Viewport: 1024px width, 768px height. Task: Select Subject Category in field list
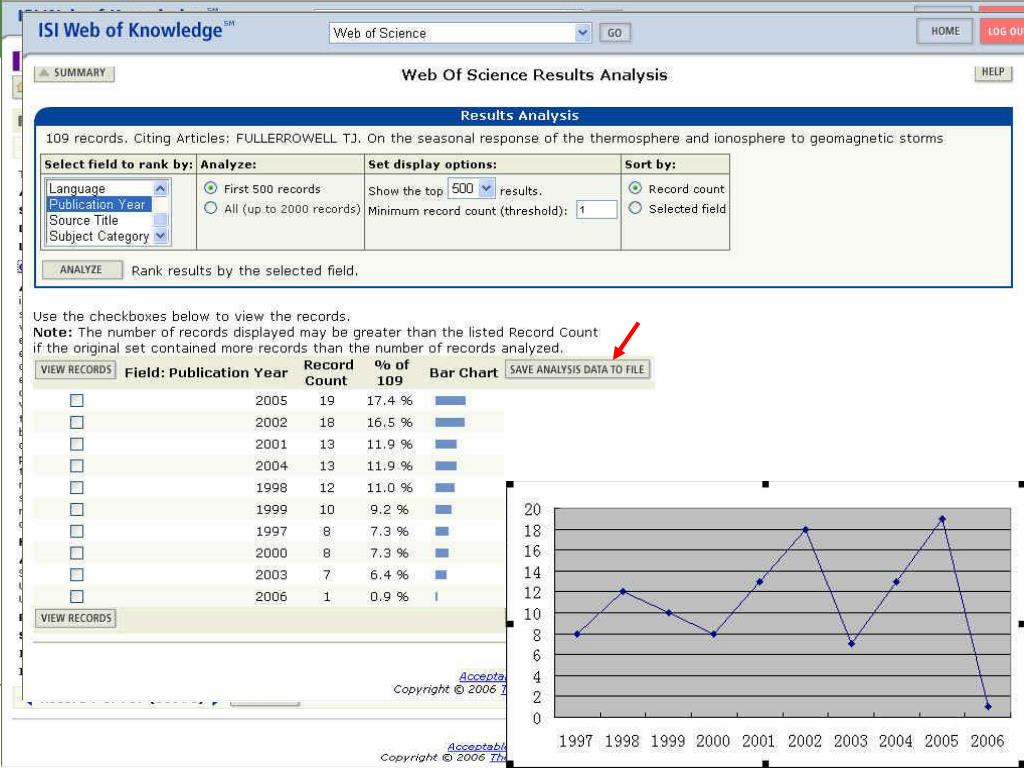click(99, 236)
